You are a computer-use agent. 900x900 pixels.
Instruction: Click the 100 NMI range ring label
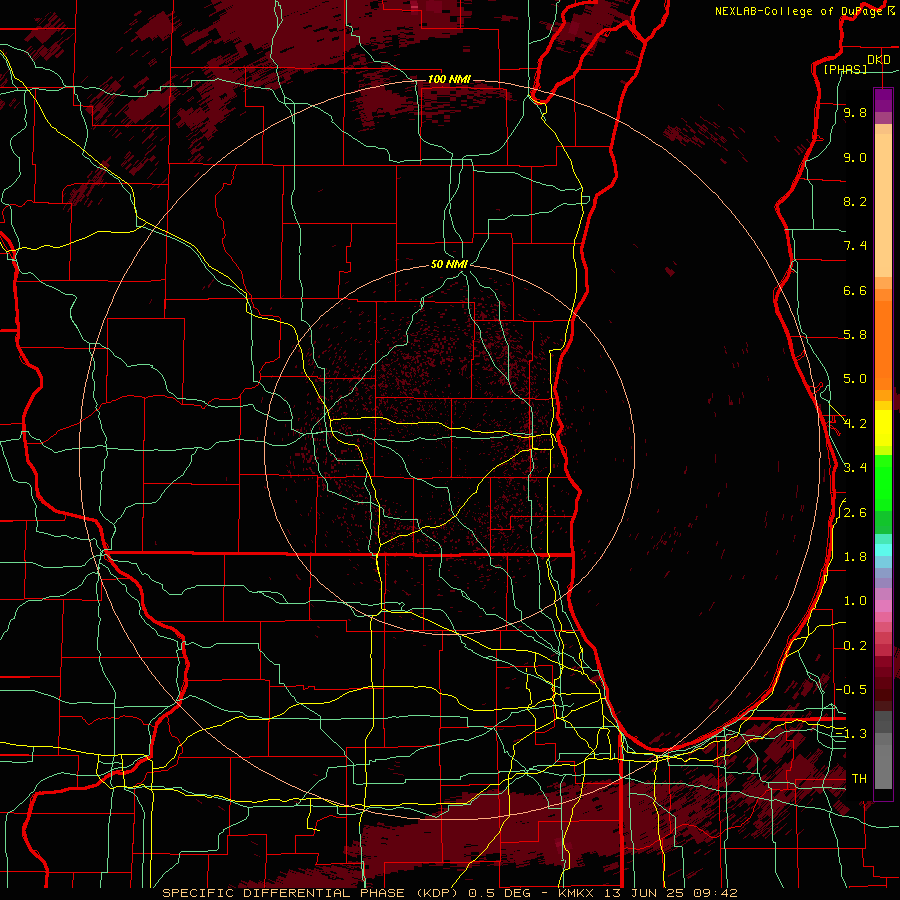449,79
